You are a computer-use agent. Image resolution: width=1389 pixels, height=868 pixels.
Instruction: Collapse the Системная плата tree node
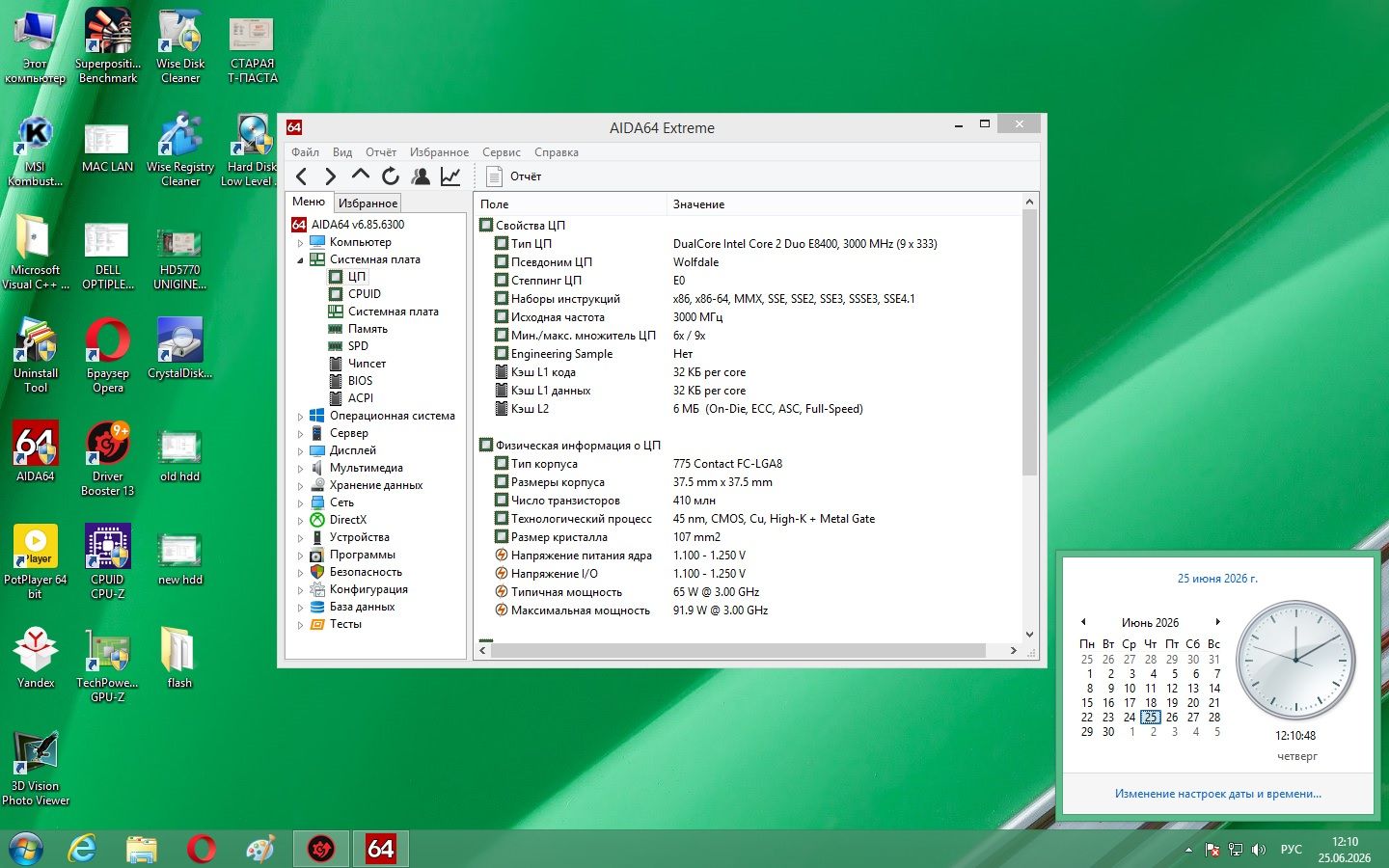[300, 260]
